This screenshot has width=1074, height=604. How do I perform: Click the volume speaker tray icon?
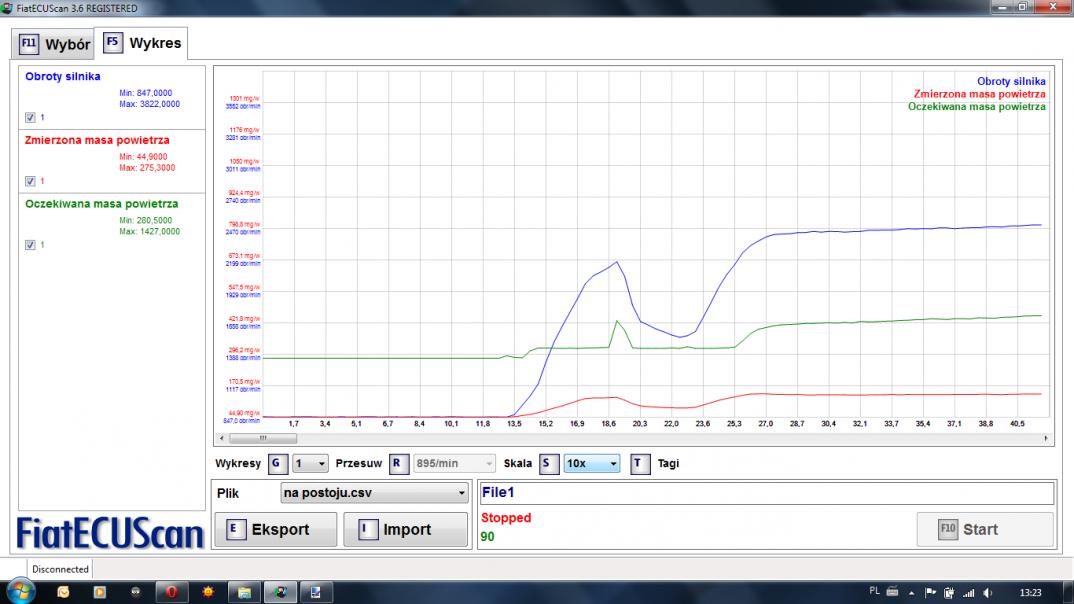[x=988, y=593]
